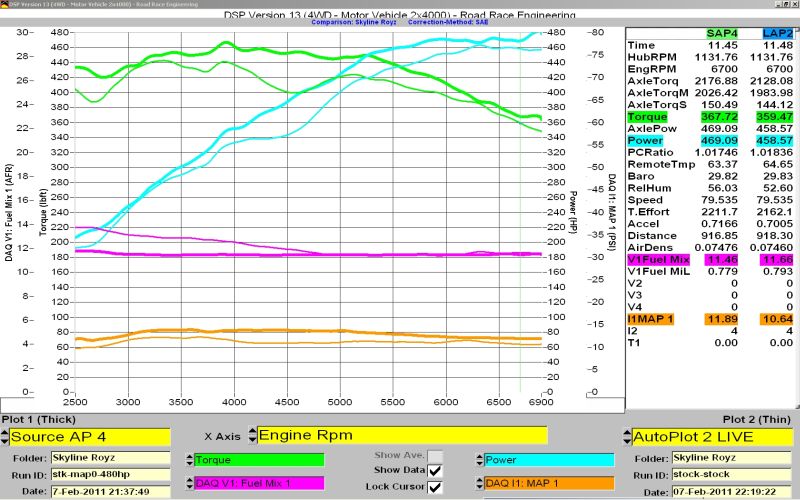Click Plot 2 Date field 07-Feb-2011 22:19:22

731,492
